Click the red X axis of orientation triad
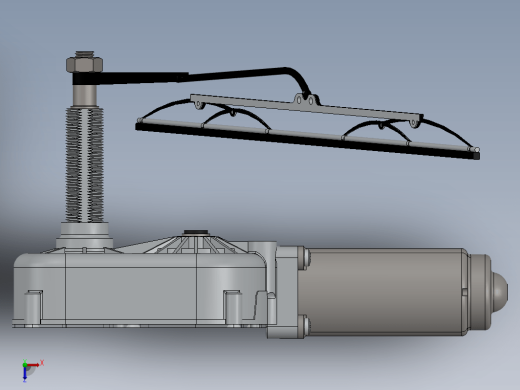 tap(33, 365)
